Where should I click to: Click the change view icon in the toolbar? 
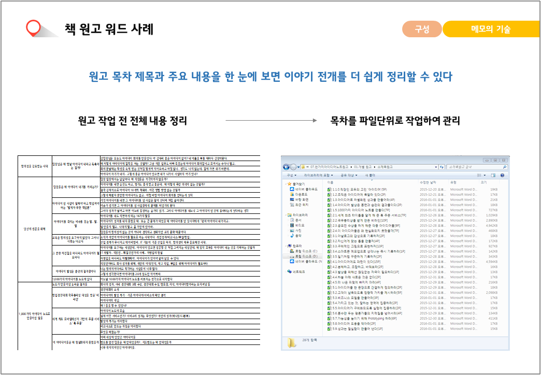coord(479,175)
